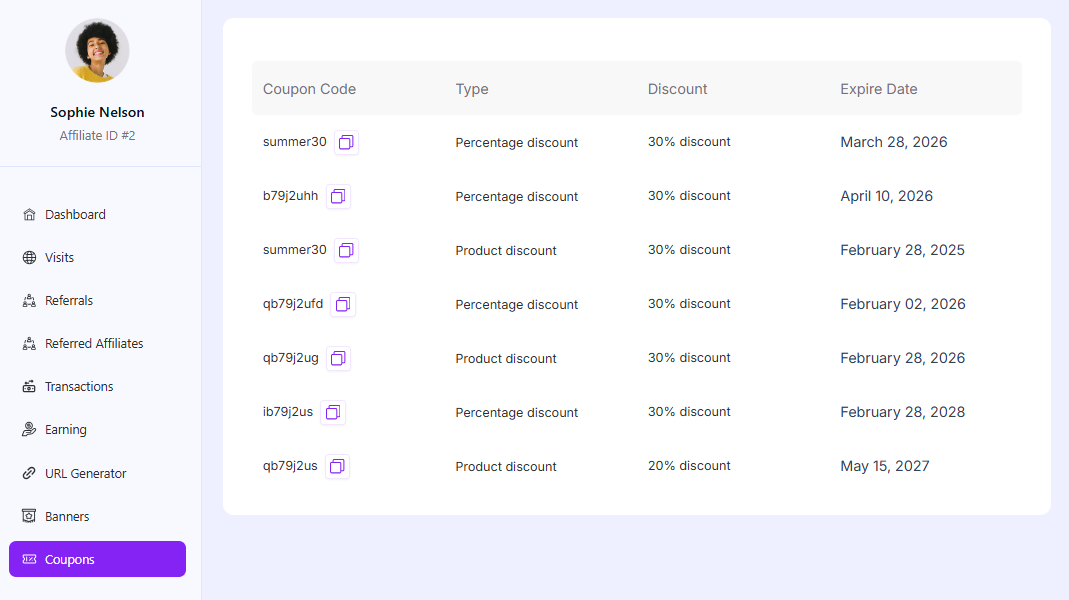Copy the b79j2uhh coupon code
Viewport: 1069px width, 600px height.
[x=338, y=197]
